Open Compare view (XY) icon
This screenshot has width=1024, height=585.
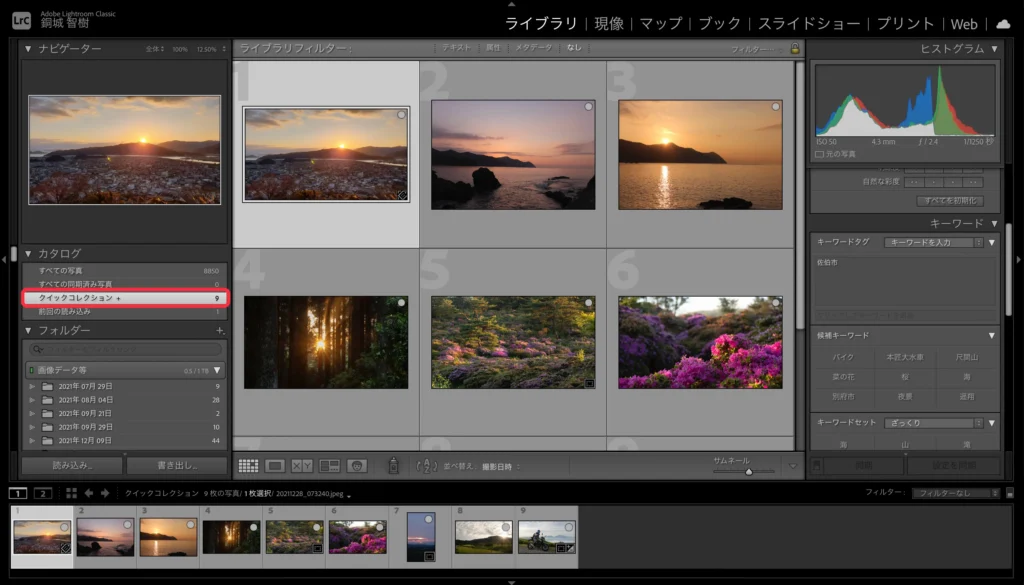[x=302, y=466]
